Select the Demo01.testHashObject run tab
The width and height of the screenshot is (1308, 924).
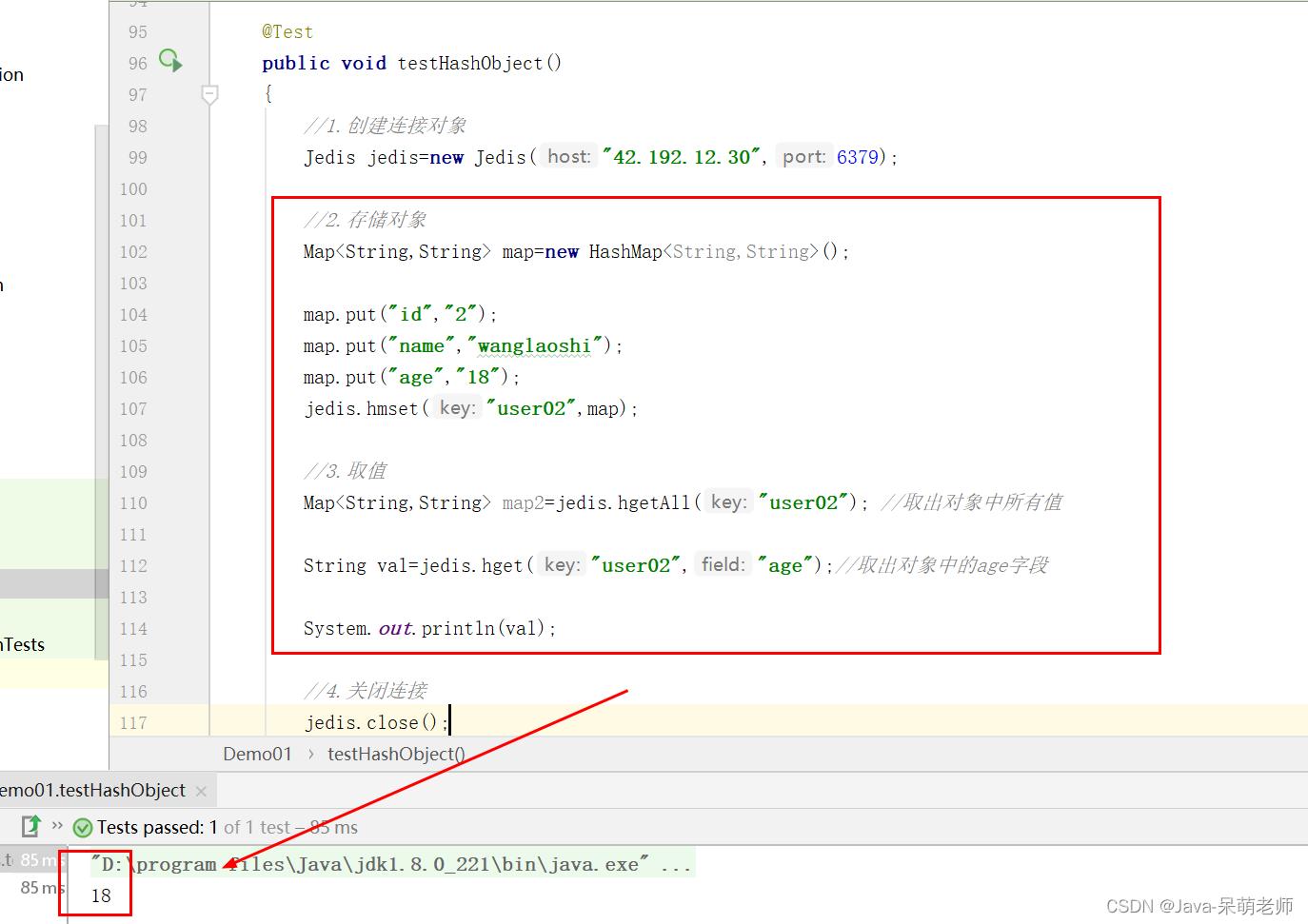[93, 791]
